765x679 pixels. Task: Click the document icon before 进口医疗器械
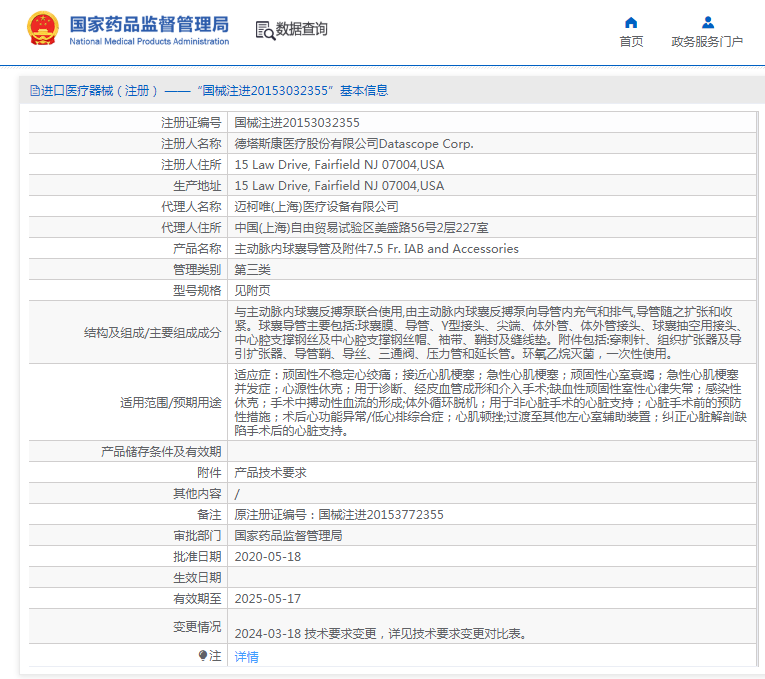pyautogui.click(x=34, y=90)
